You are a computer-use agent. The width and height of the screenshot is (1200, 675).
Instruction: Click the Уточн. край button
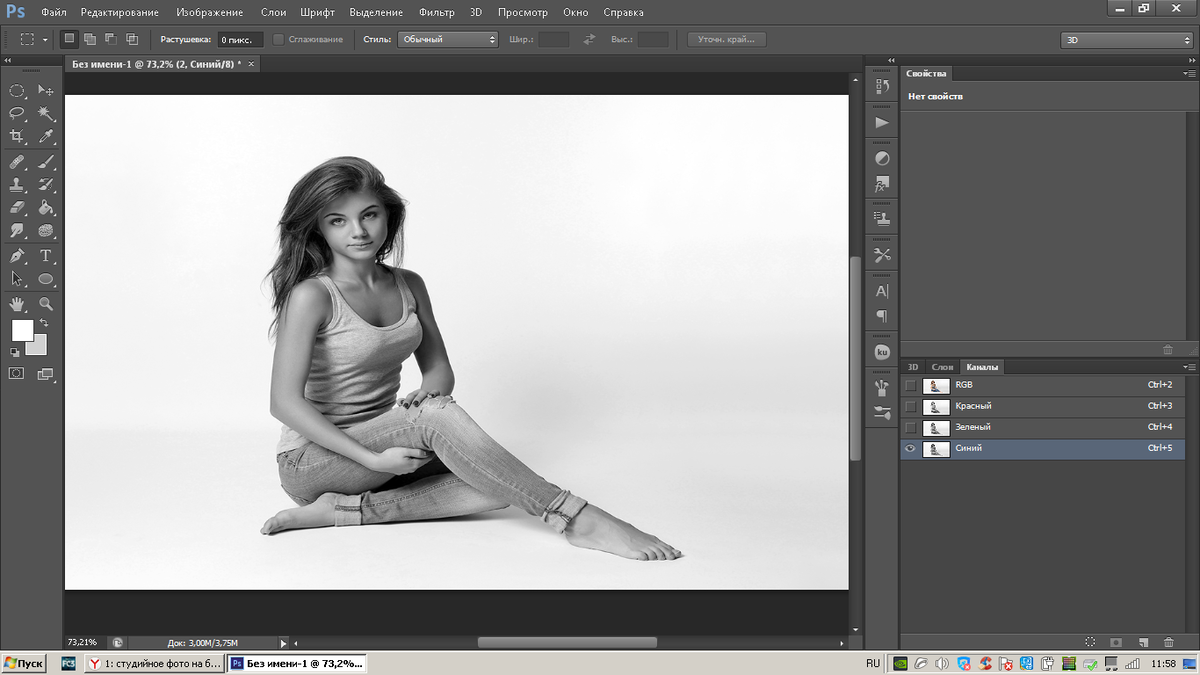(x=726, y=39)
